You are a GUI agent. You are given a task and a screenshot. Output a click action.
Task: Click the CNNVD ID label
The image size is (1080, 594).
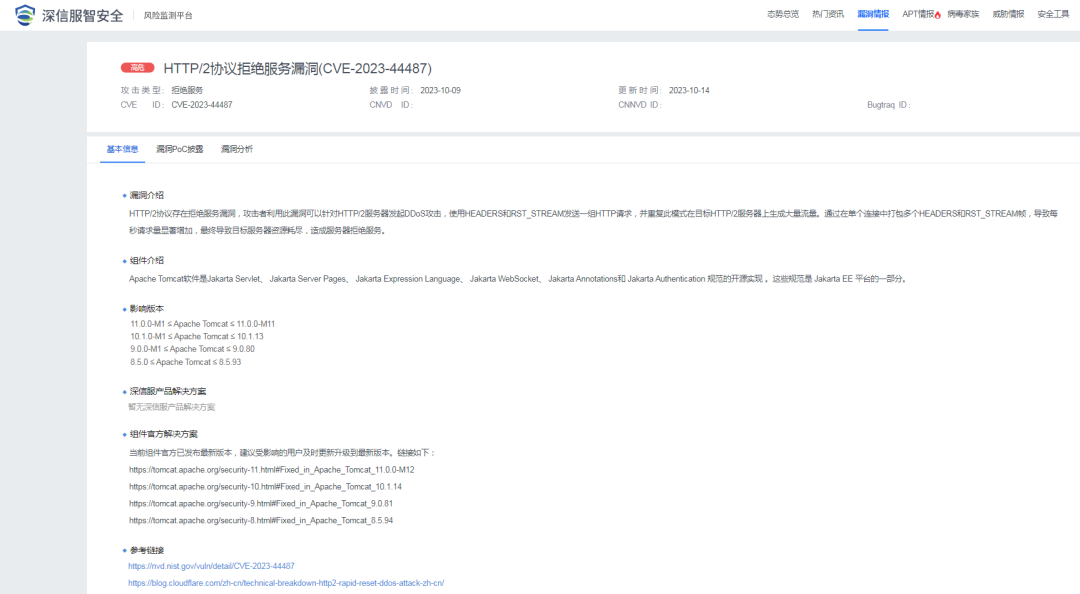pos(640,105)
